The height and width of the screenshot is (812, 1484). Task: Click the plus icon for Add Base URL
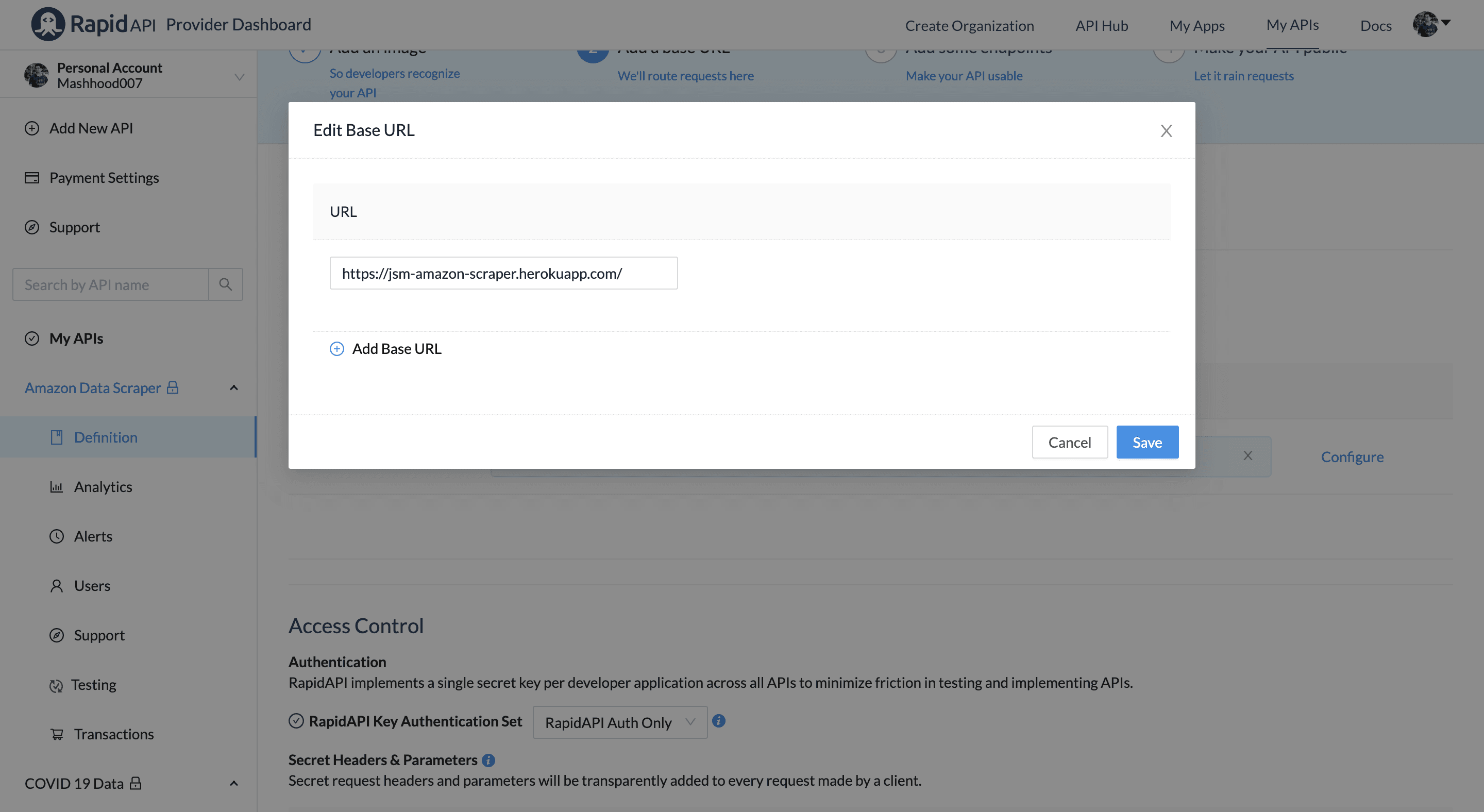click(336, 348)
